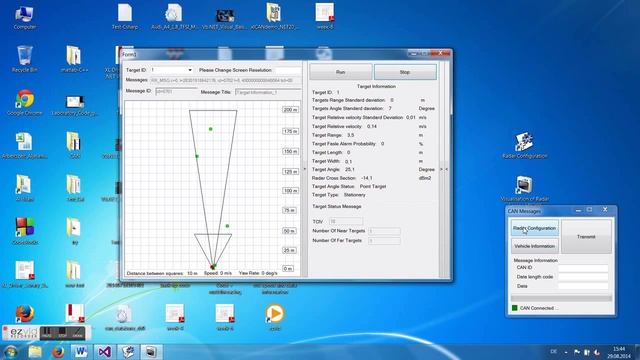The height and width of the screenshot is (360, 640).
Task: Click the Transmit button in CAN Messages
Action: tap(586, 237)
